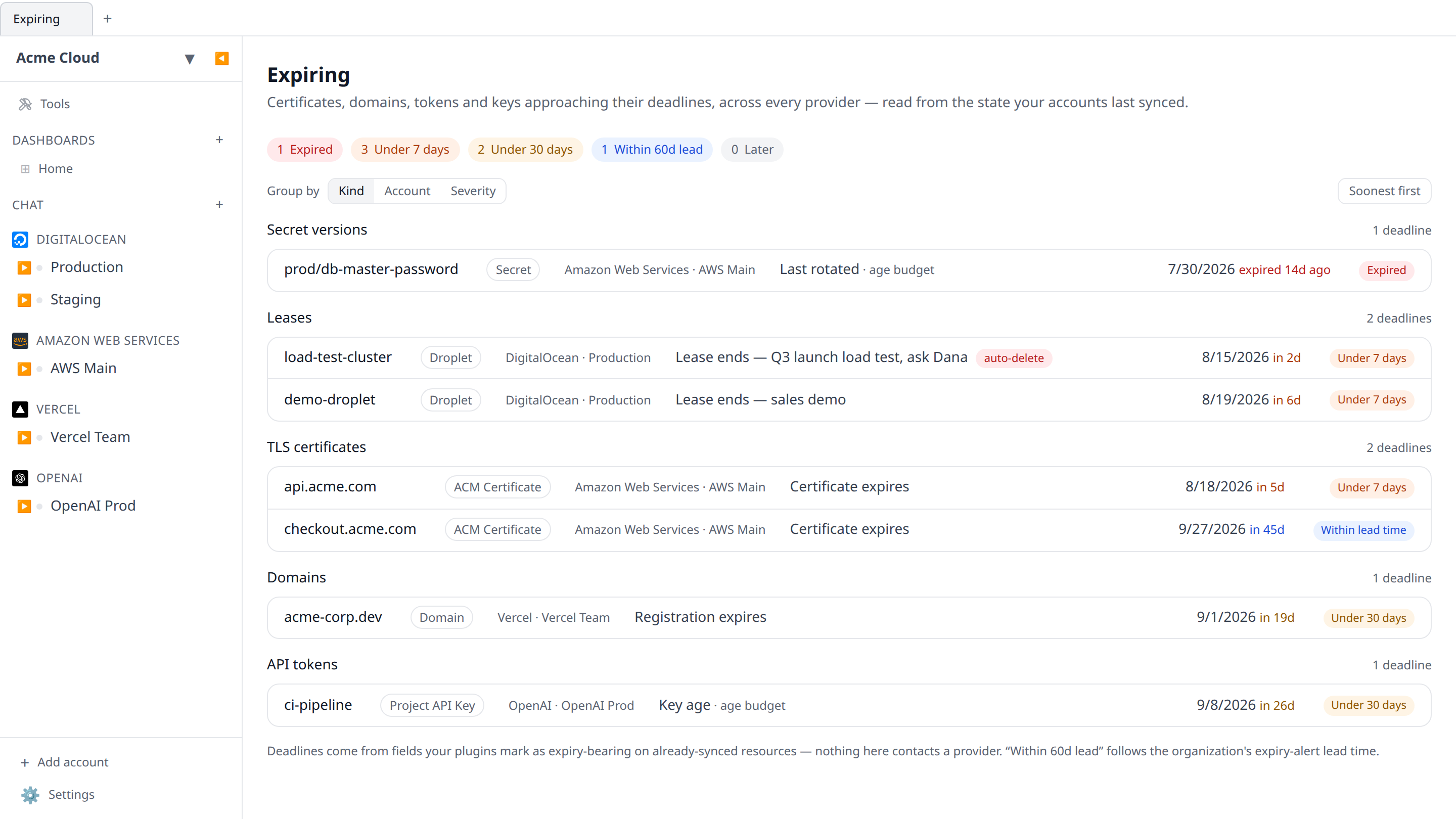Expand the OpenAI Prod account arrow
Screen dimensions: 1456x819
[x=24, y=506]
